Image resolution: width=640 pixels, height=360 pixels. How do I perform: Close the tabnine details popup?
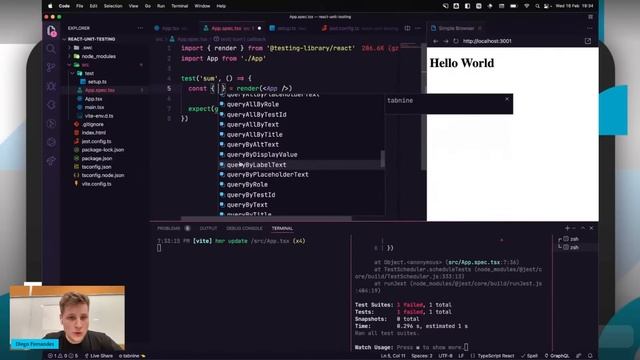click(x=507, y=99)
